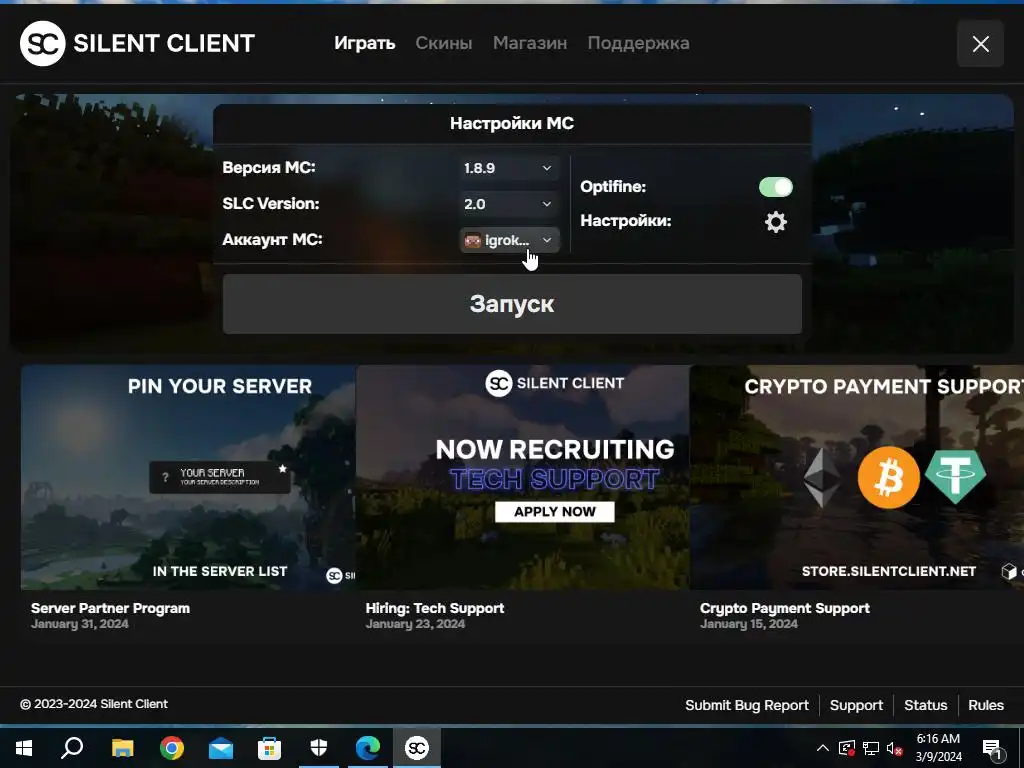
Task: Open the Версия MC 1.8.9 dropdown
Action: 508,168
